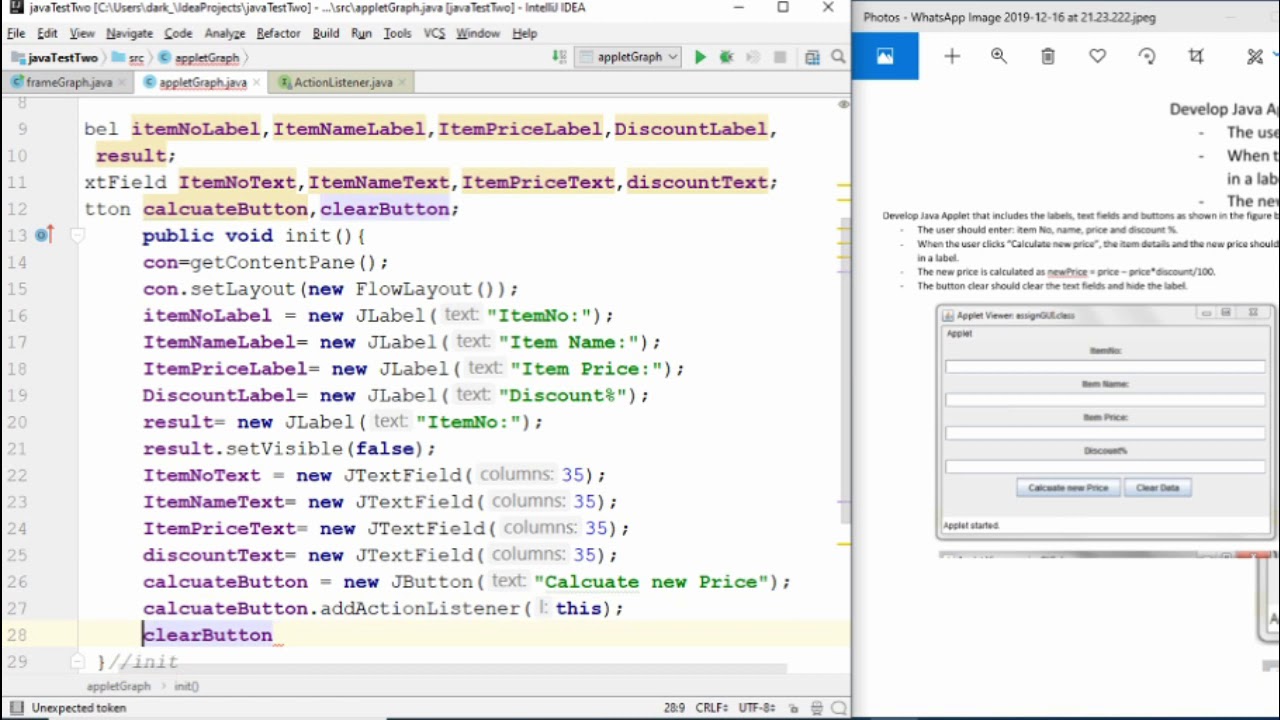Change the CRLF line separator setting
1280x720 pixels.
712,708
